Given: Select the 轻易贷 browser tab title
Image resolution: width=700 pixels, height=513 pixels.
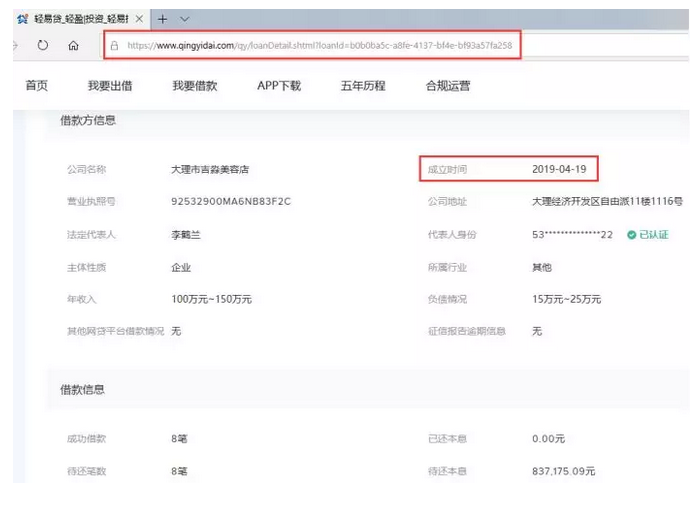Looking at the screenshot, I should tap(81, 19).
